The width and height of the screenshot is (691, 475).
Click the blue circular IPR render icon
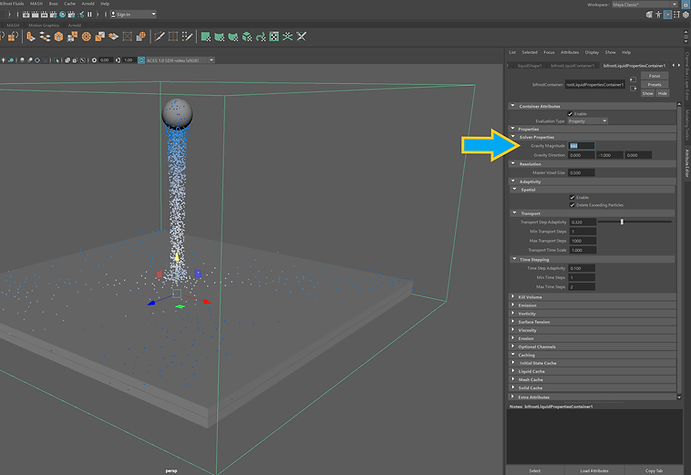[63, 15]
